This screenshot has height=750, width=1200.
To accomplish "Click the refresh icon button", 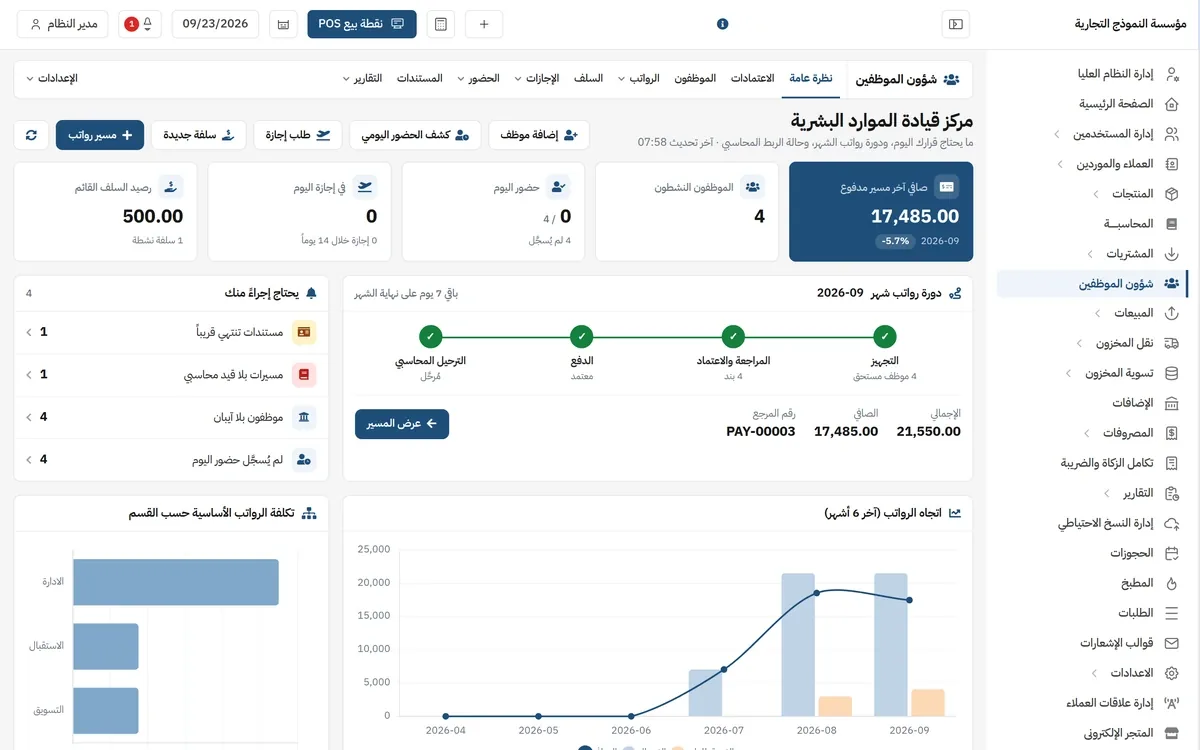I will (x=31, y=134).
